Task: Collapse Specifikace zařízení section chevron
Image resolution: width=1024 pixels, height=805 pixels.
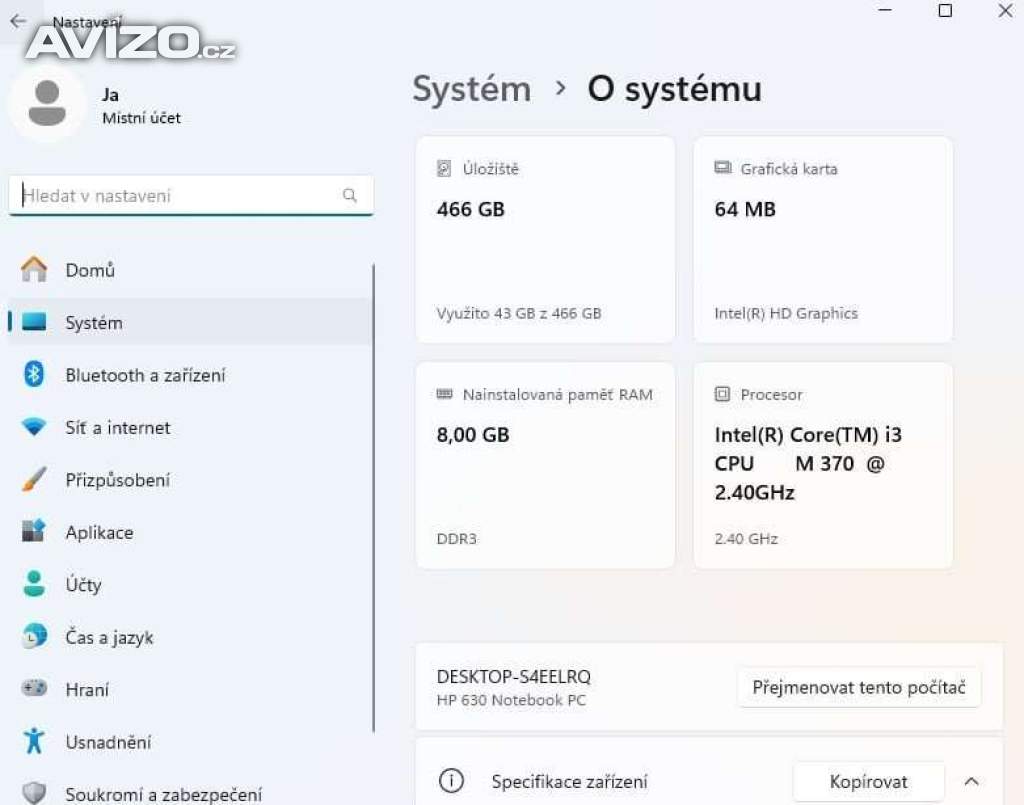Action: tap(972, 781)
